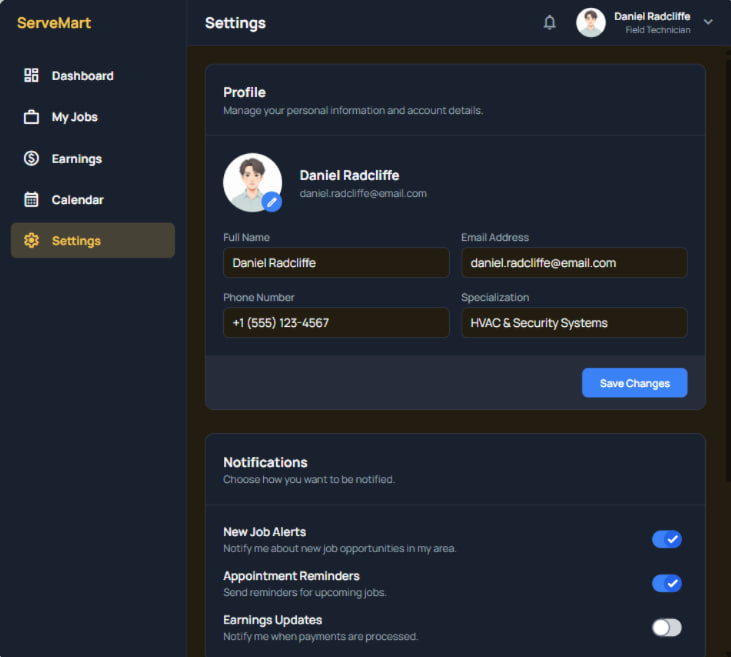The height and width of the screenshot is (657, 731).
Task: Disable New Job Alerts toggle
Action: 666,539
